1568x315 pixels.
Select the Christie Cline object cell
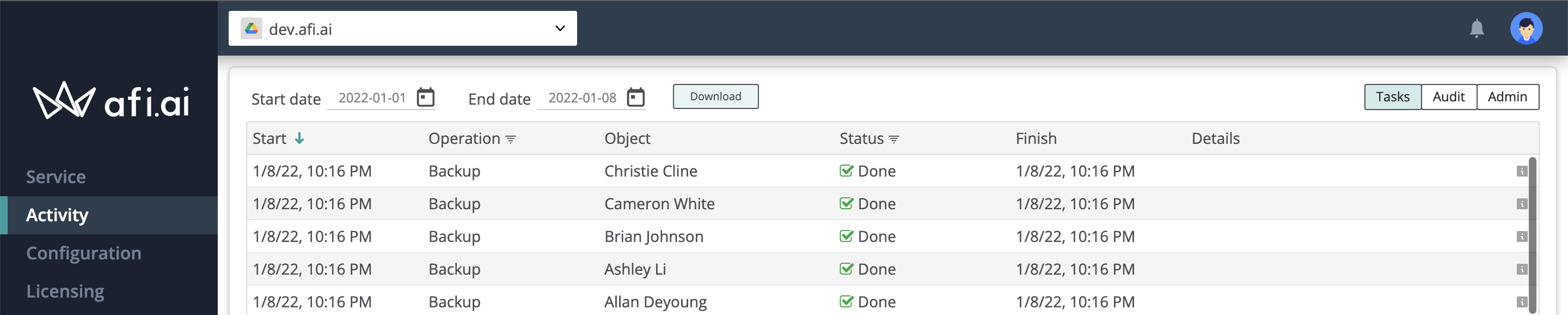(651, 171)
